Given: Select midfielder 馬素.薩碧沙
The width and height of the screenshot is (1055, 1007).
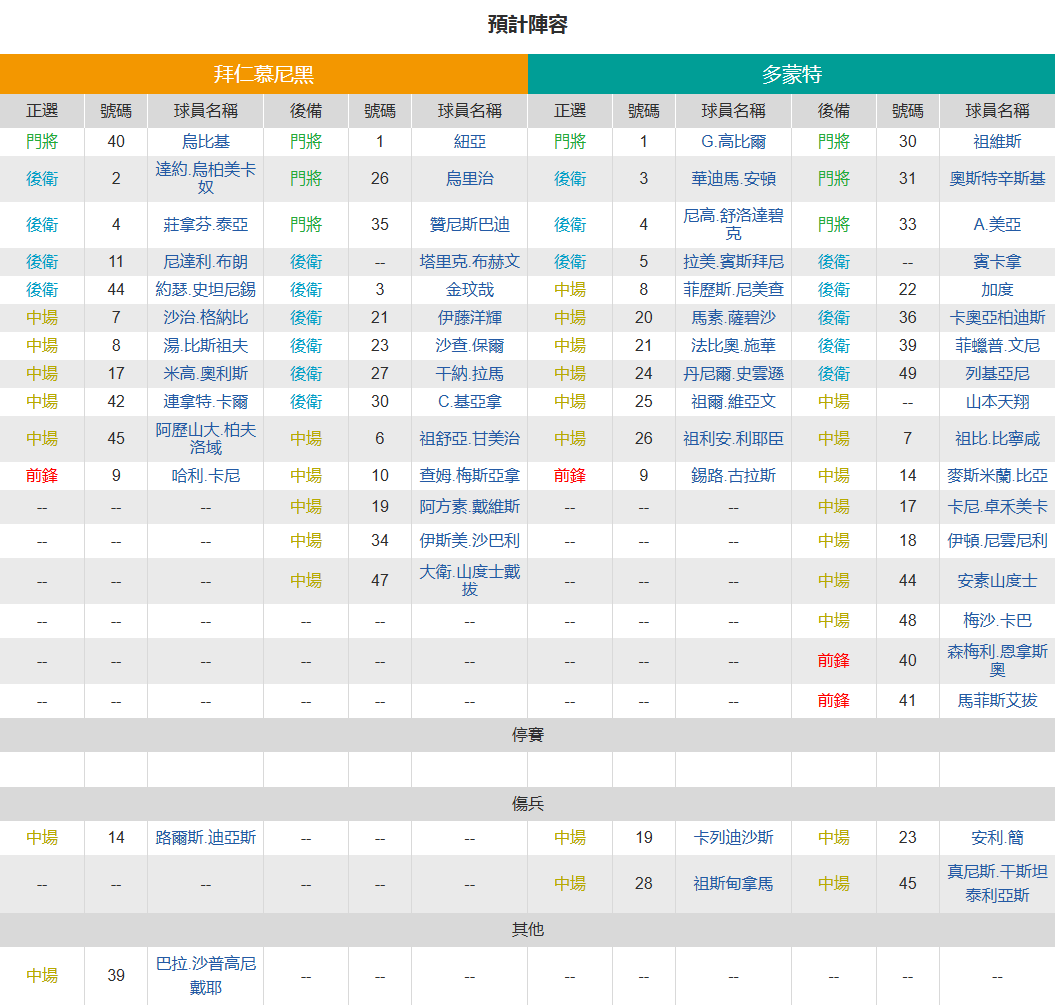Looking at the screenshot, I should [x=733, y=318].
